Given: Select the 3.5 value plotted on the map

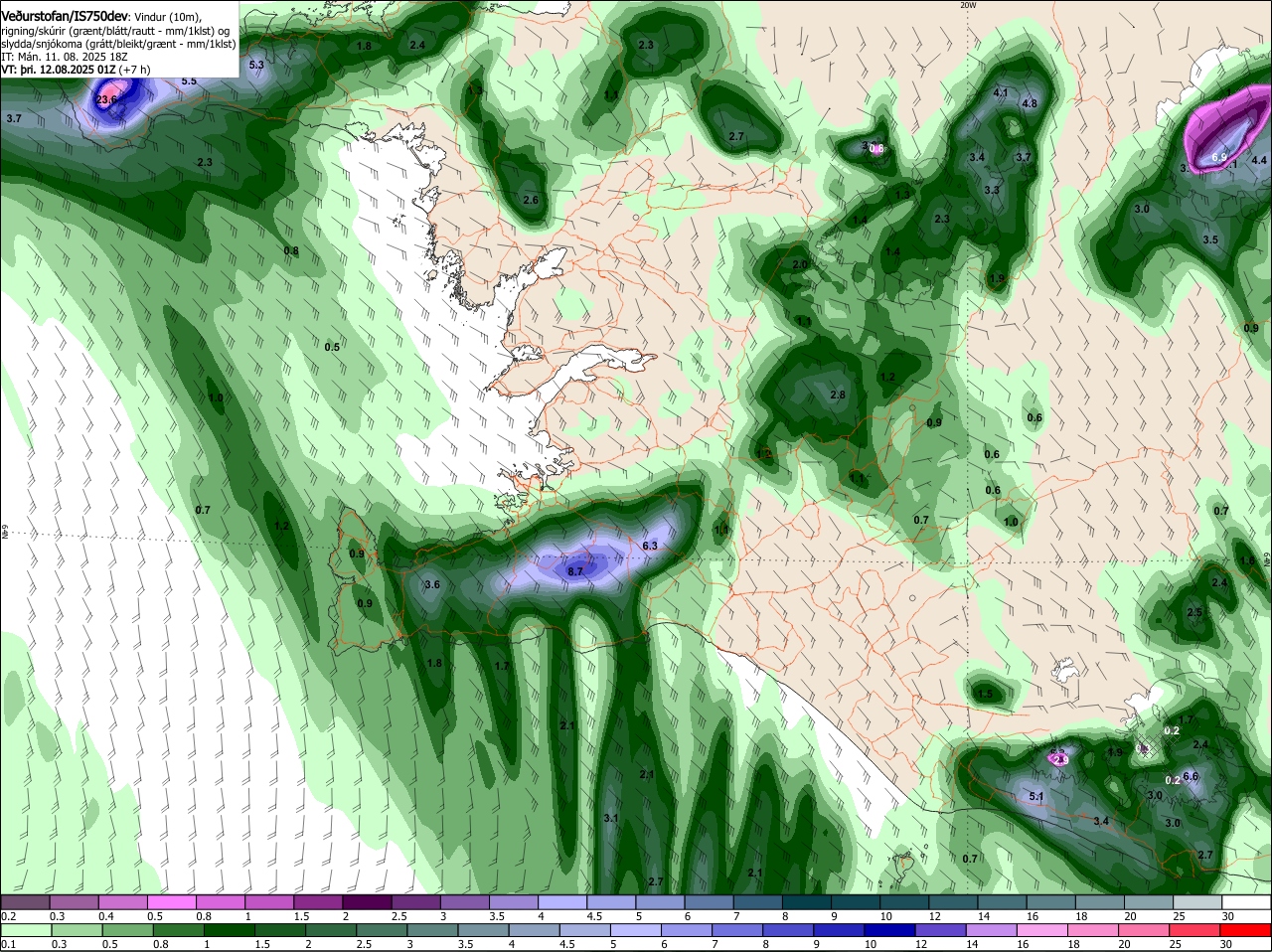Looking at the screenshot, I should [1210, 239].
